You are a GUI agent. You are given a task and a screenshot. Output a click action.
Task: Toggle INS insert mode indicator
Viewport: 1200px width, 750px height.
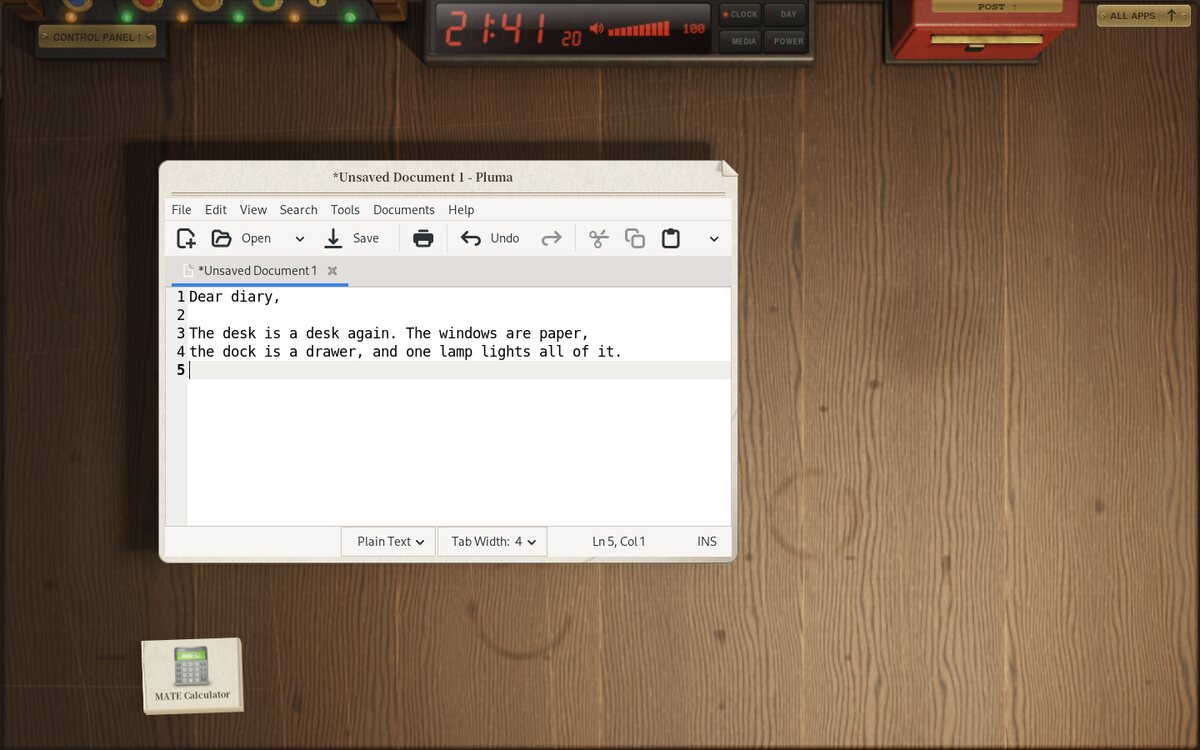[x=707, y=541]
